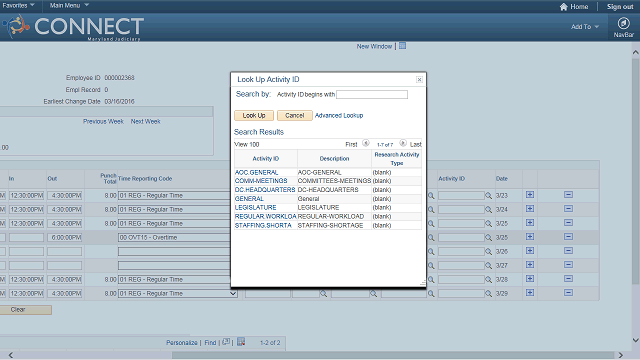
Task: Look up Activity ID for 3/27 row
Action: 488,266
